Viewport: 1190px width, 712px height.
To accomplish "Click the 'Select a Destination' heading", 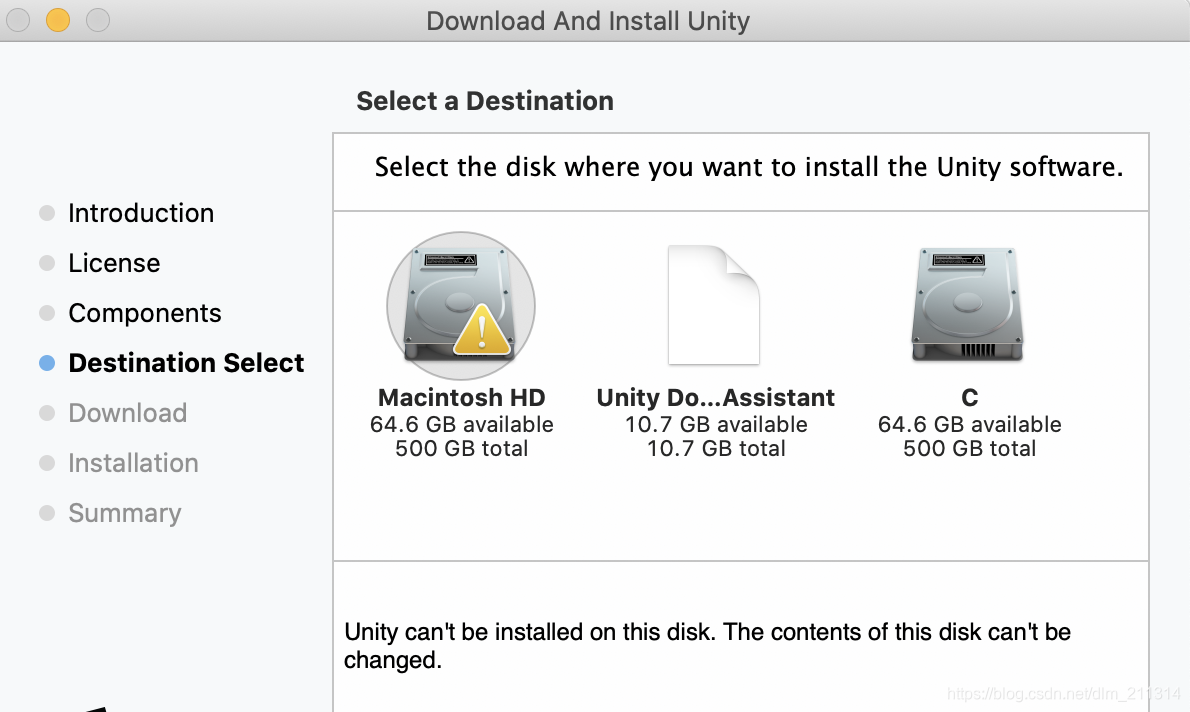I will click(485, 101).
